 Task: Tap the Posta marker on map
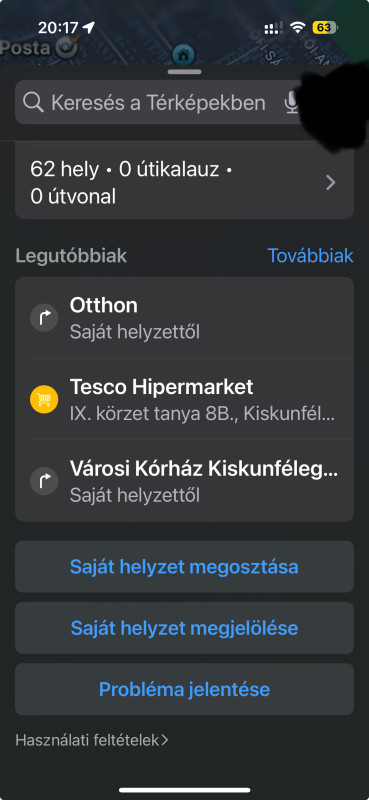[x=39, y=48]
